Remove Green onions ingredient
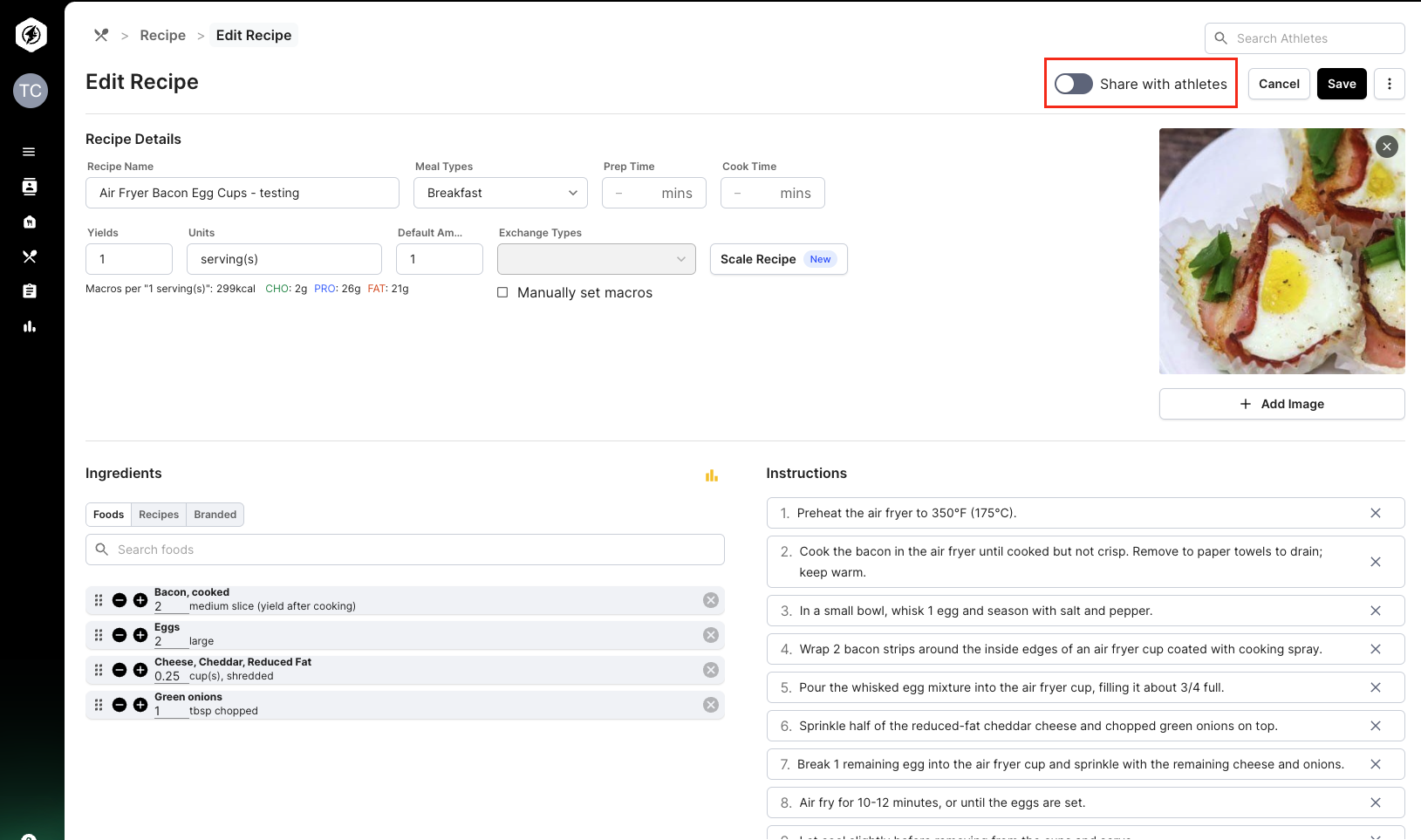1421x840 pixels. (711, 705)
